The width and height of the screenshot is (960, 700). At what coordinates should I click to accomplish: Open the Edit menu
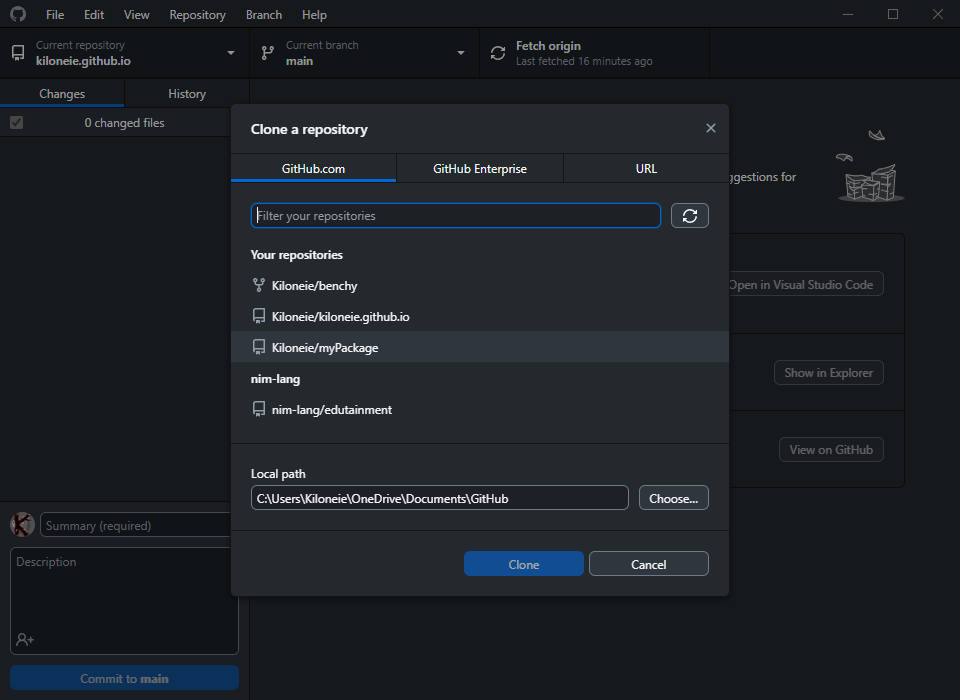pyautogui.click(x=94, y=15)
